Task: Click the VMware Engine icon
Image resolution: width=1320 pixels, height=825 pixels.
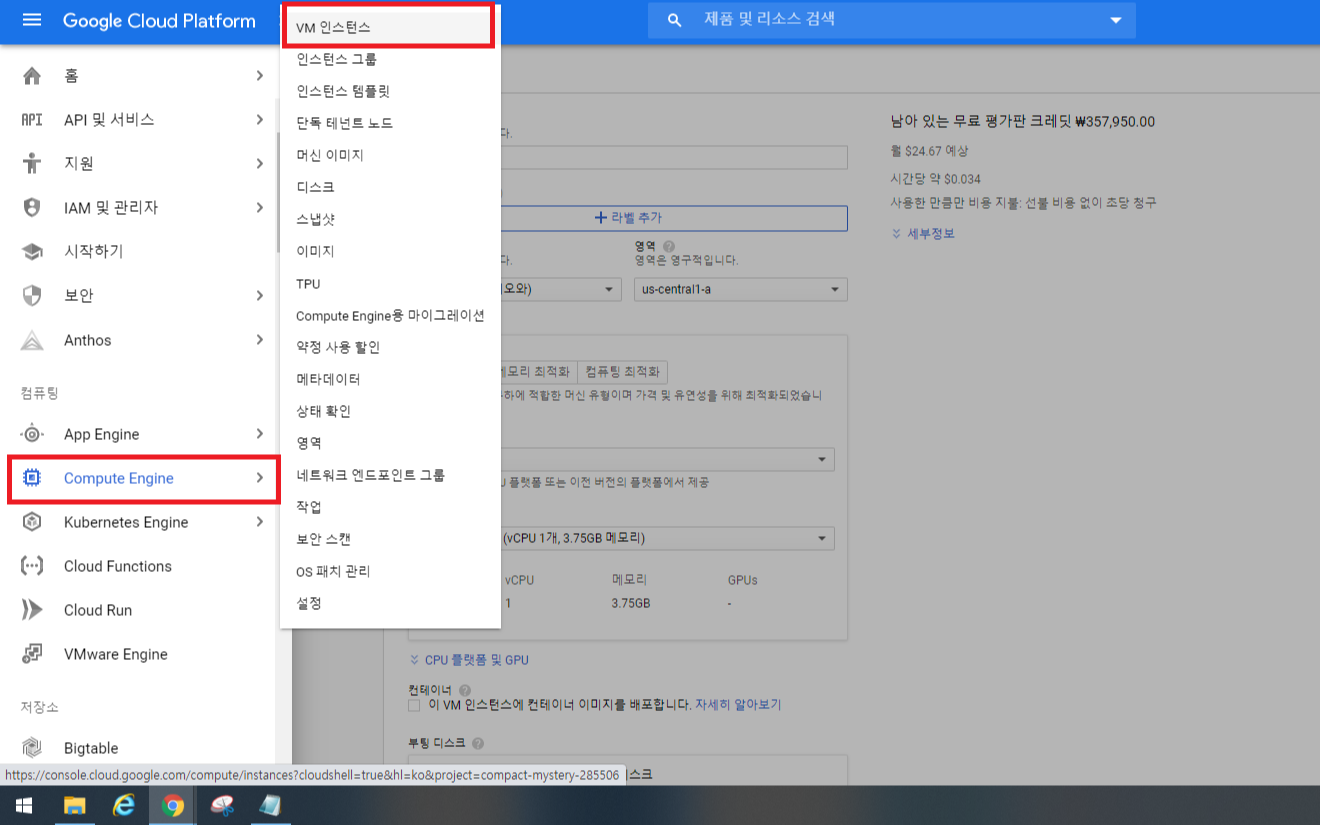Action: click(32, 654)
